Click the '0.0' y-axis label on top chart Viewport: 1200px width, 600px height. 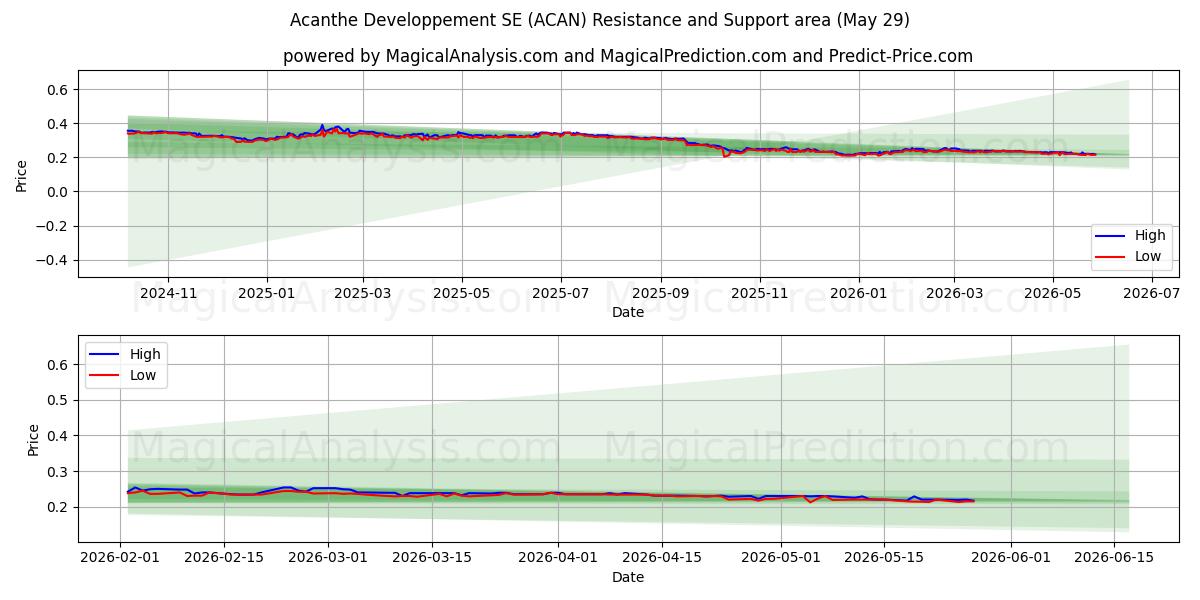point(57,192)
